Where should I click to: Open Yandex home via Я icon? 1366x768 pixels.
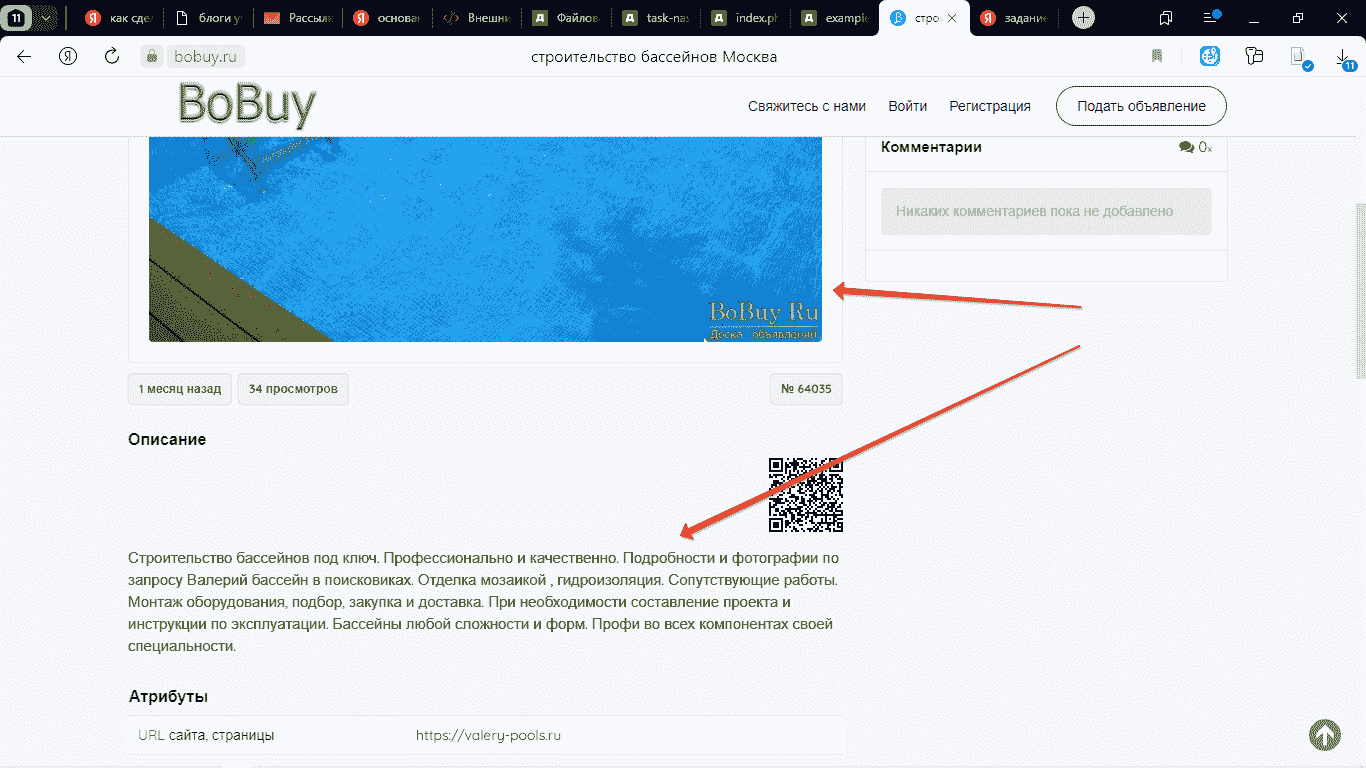[68, 57]
